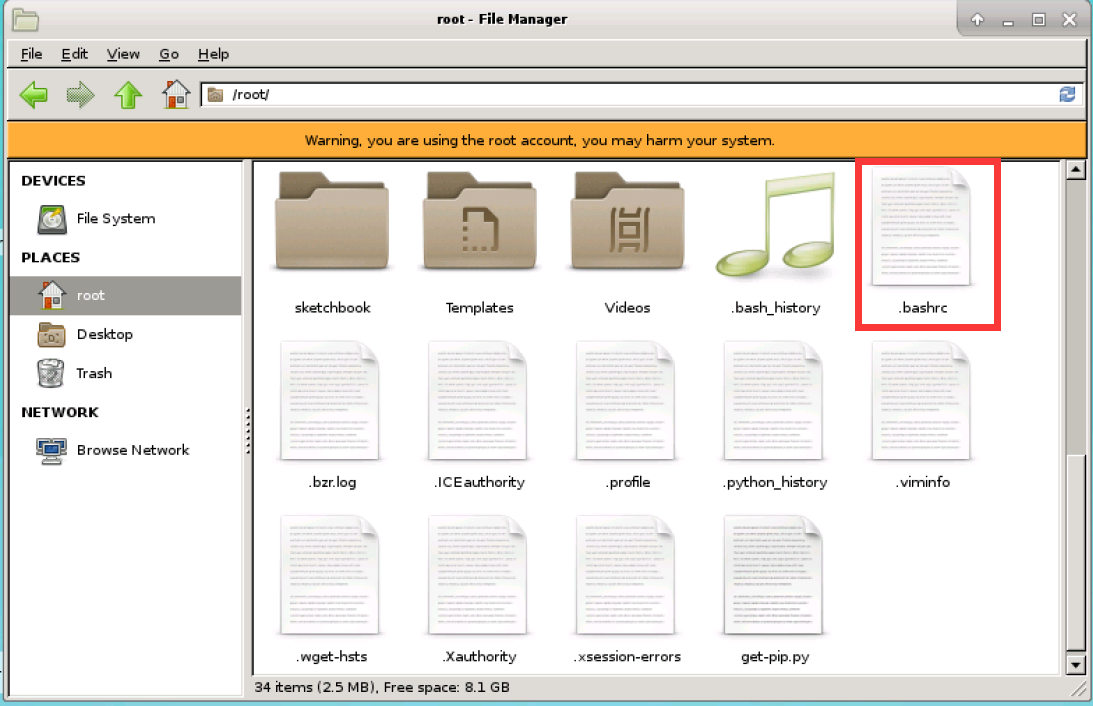Click the file list scrollbar up arrow
The image size is (1093, 706).
(x=1076, y=169)
